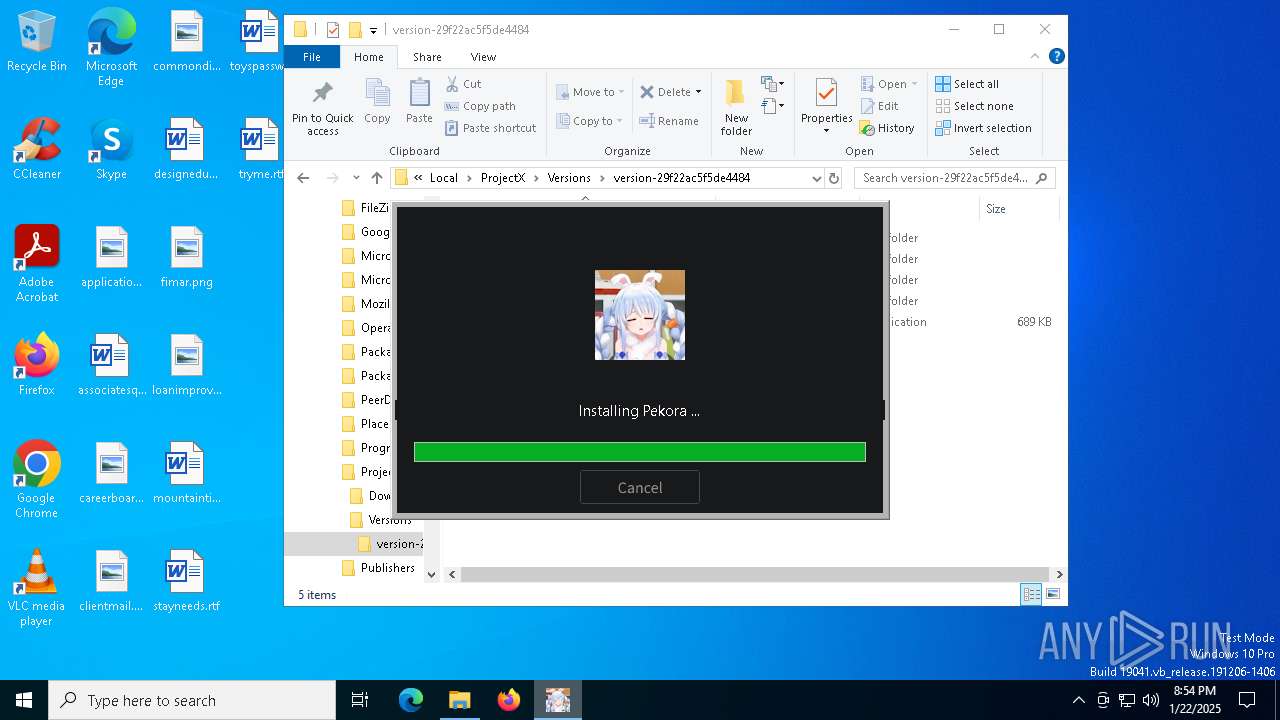Open the Google Chrome desktop shortcut
The width and height of the screenshot is (1280, 720).
pyautogui.click(x=37, y=480)
